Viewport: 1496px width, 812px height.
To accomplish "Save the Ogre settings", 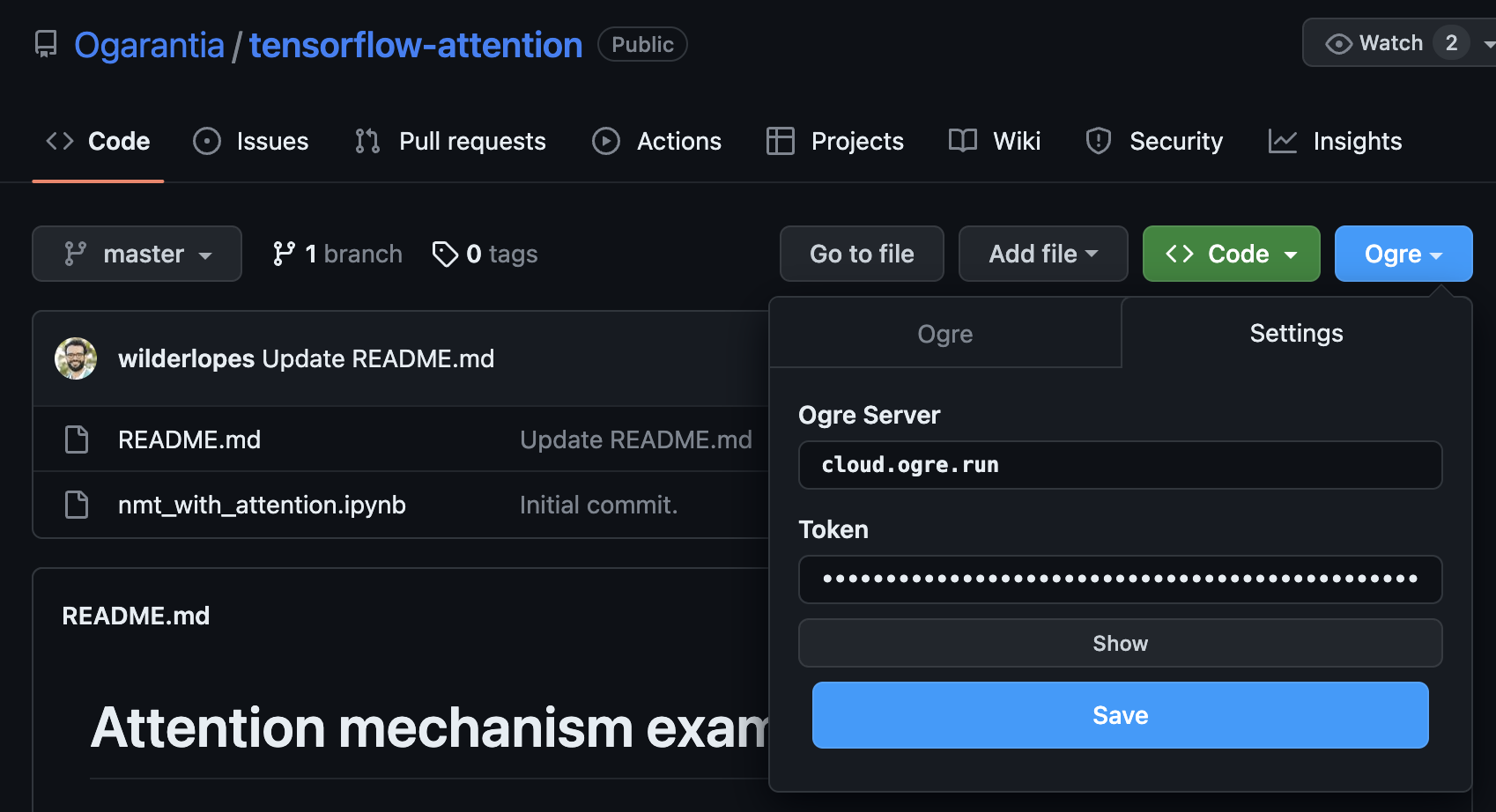I will pos(1121,715).
